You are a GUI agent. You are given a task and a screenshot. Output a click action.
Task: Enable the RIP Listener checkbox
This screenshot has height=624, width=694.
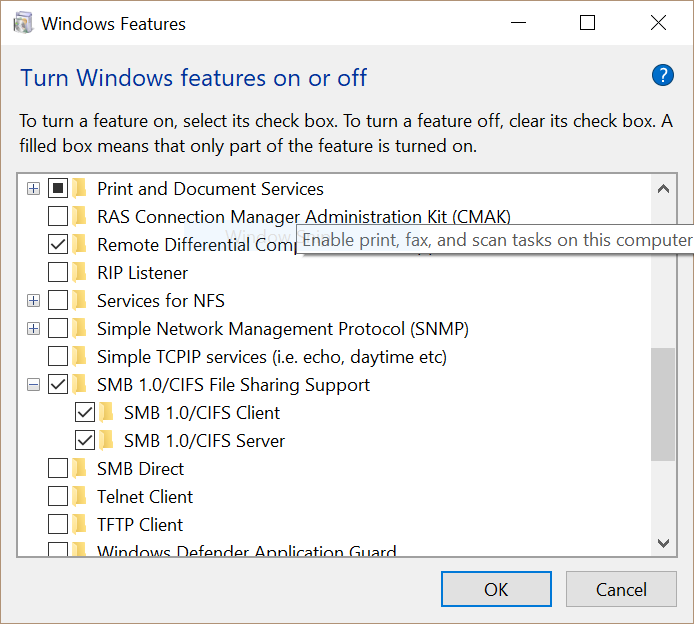tap(58, 273)
